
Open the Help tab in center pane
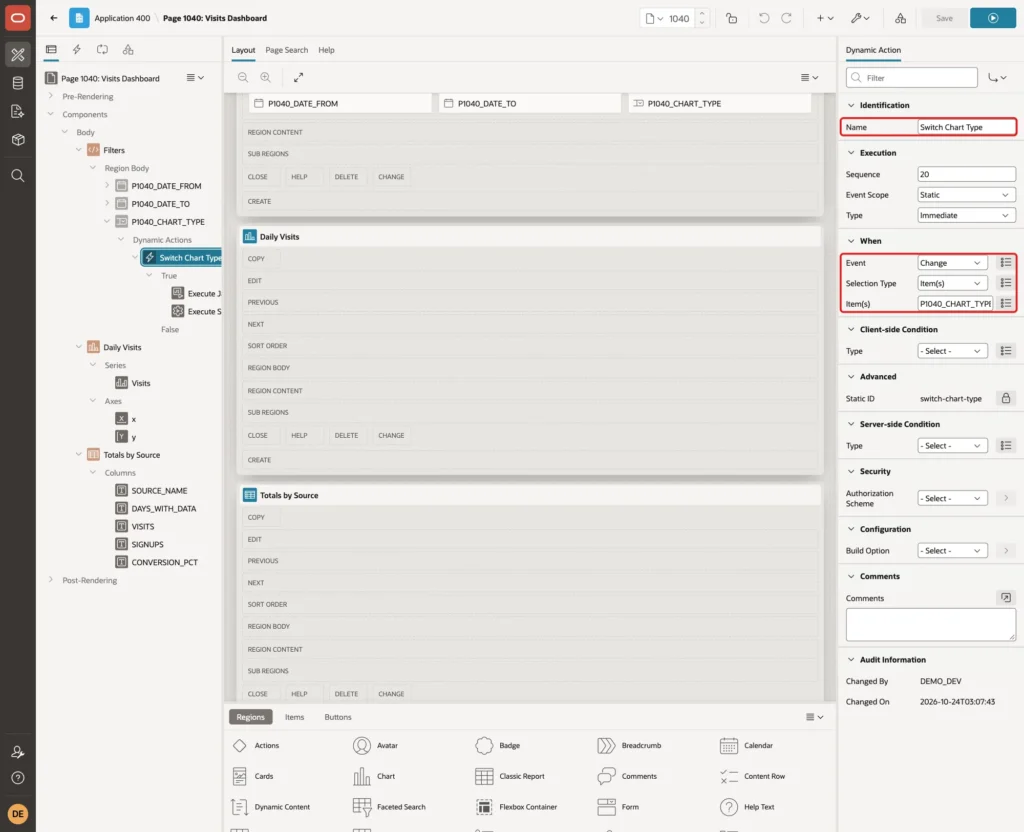tap(327, 50)
